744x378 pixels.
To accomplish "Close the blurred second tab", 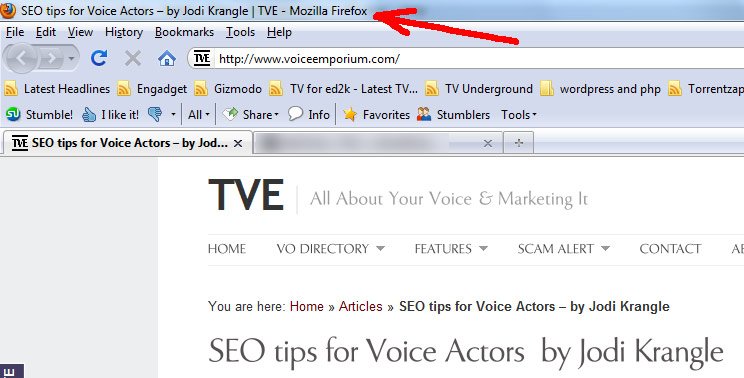I will [487, 143].
